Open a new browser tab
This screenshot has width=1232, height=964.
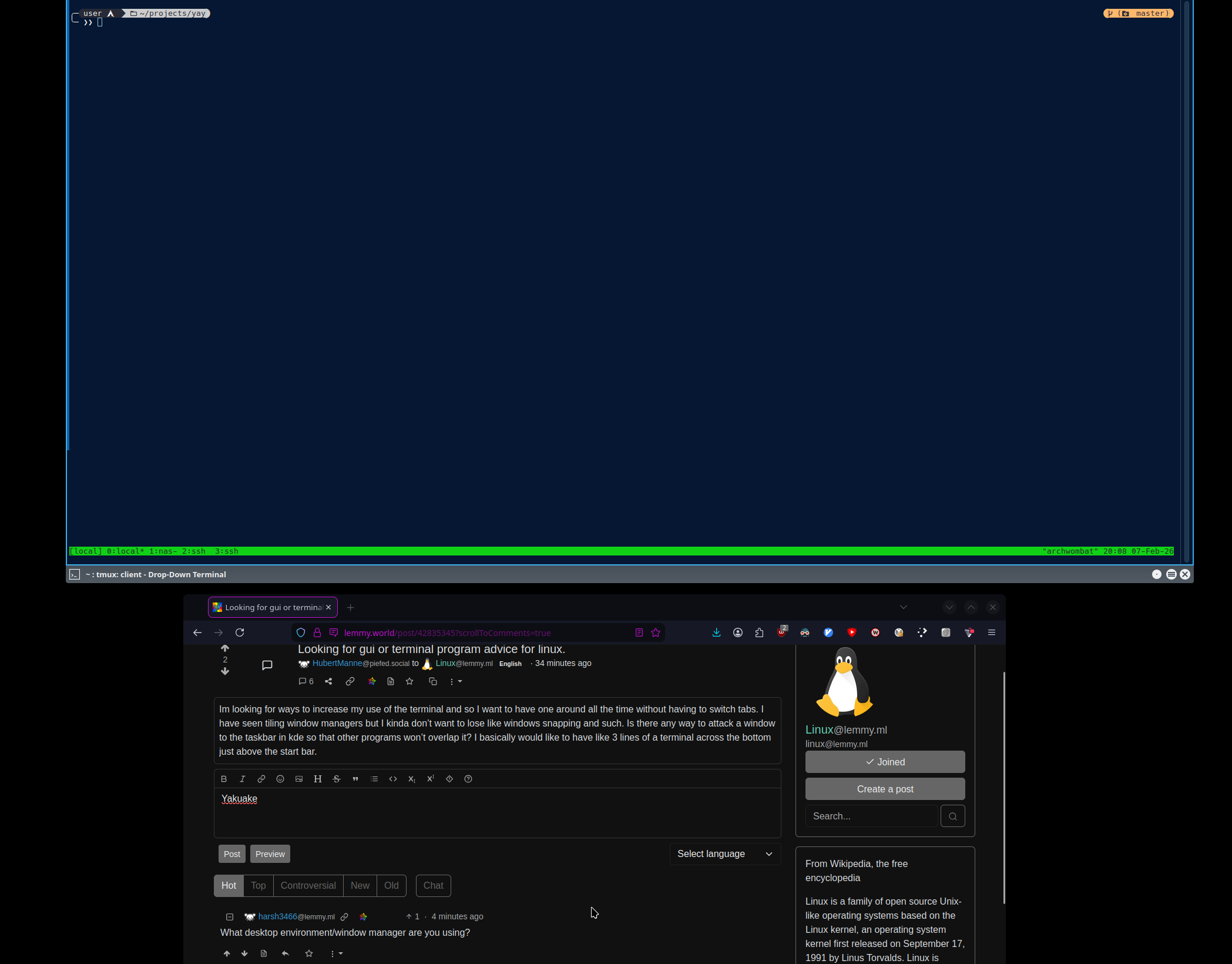click(x=351, y=607)
